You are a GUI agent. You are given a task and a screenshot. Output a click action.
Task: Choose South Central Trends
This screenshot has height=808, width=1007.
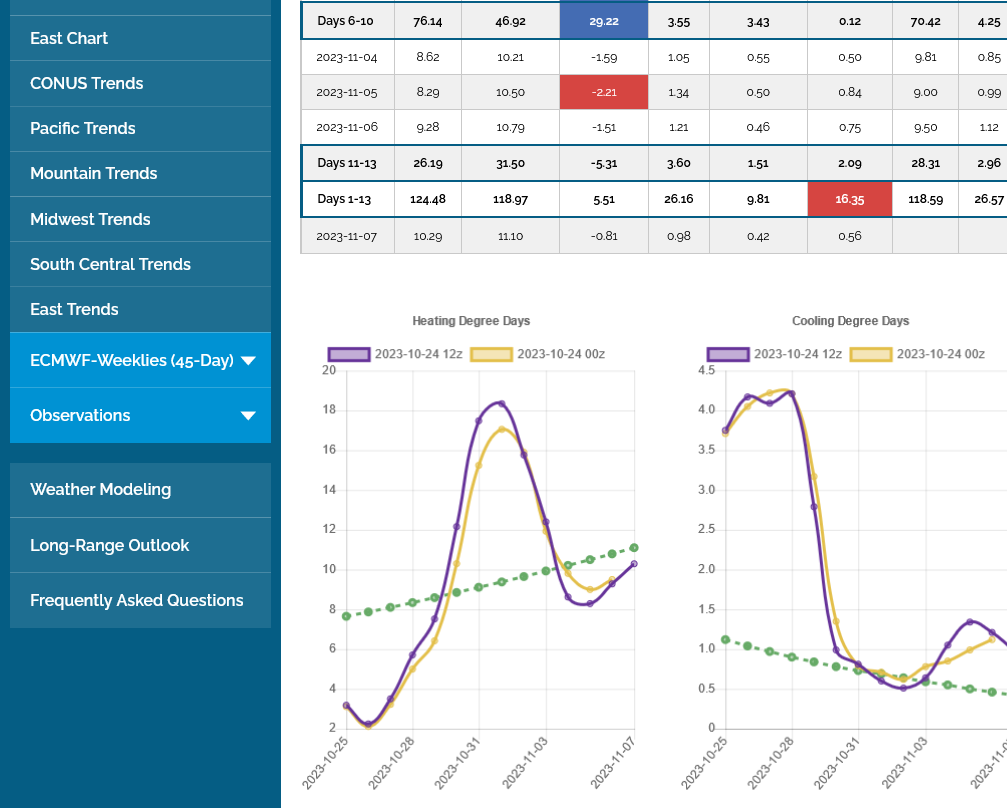(x=110, y=264)
